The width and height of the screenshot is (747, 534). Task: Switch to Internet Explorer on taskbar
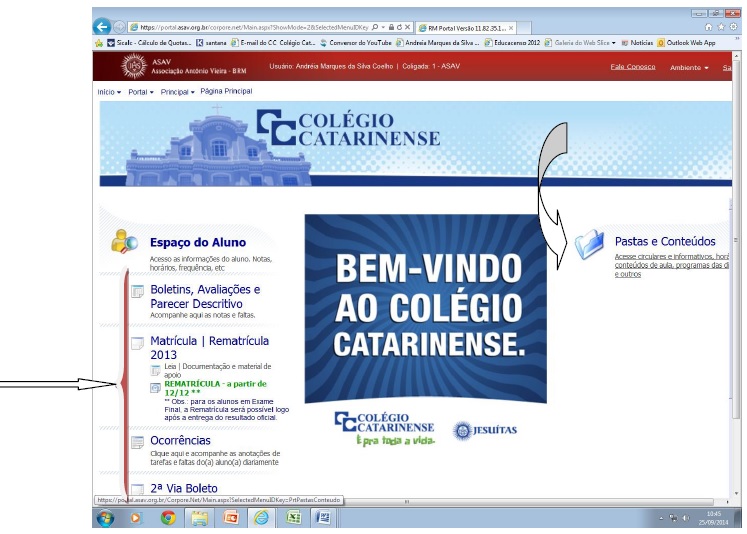pos(261,518)
